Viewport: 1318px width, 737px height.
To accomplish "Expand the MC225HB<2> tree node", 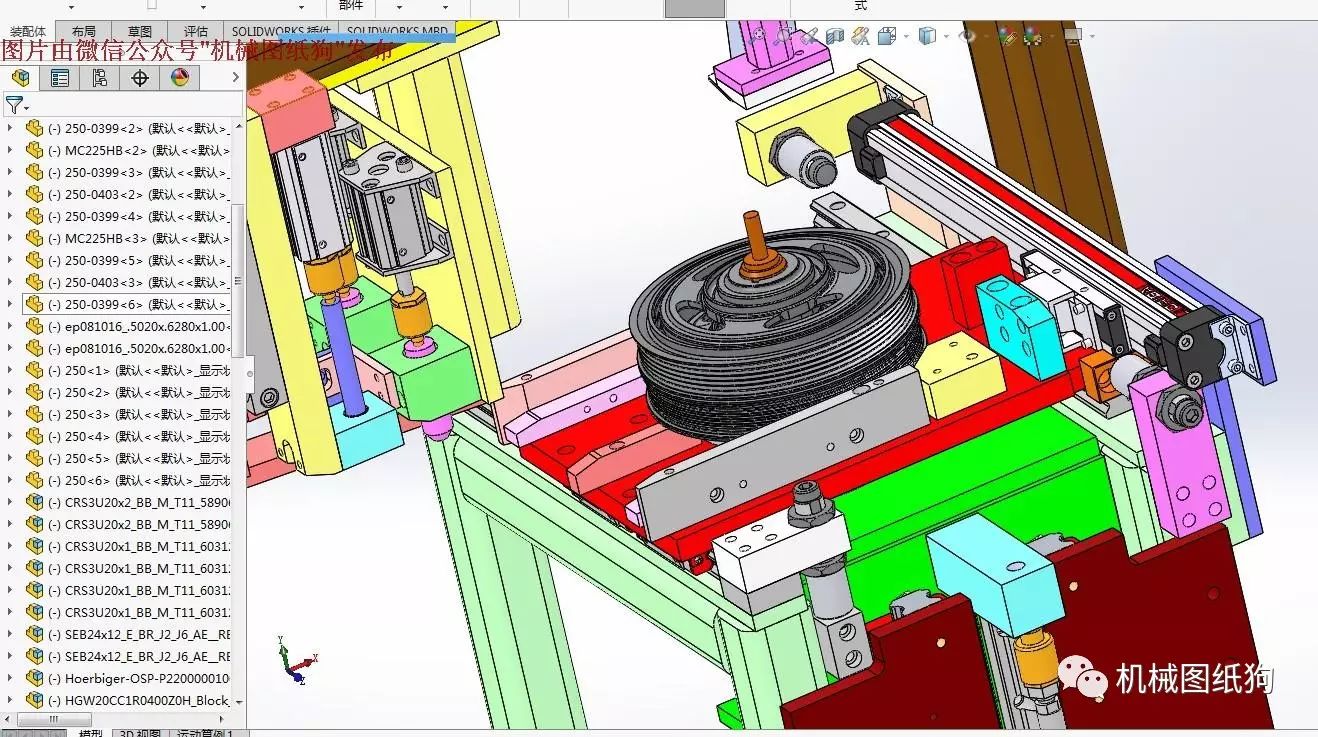I will [10, 150].
